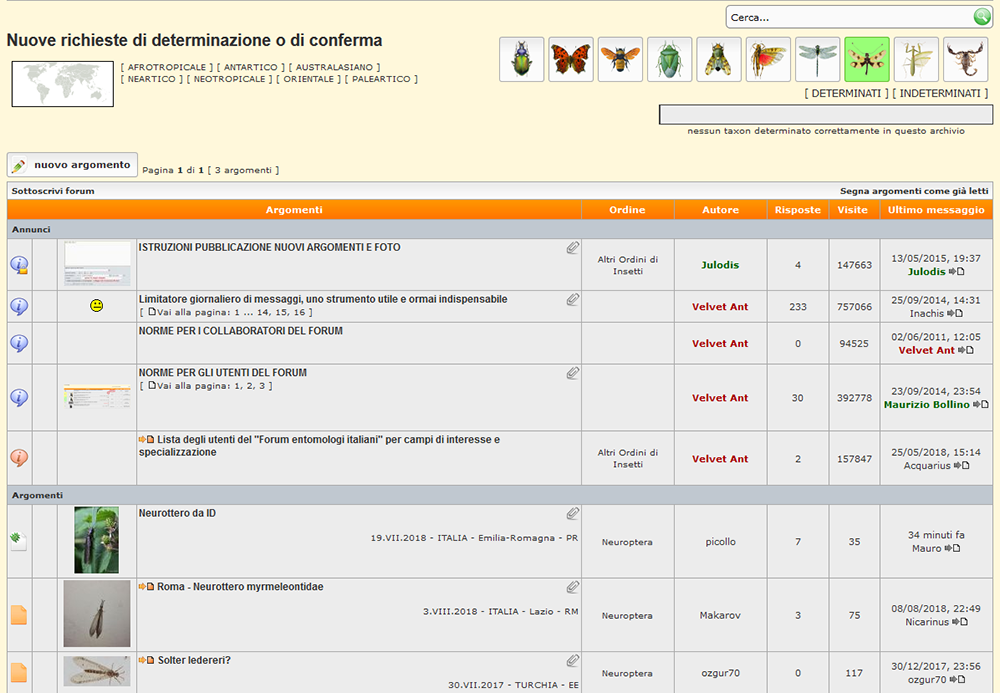Click the green search magnifier button

pyautogui.click(x=982, y=17)
